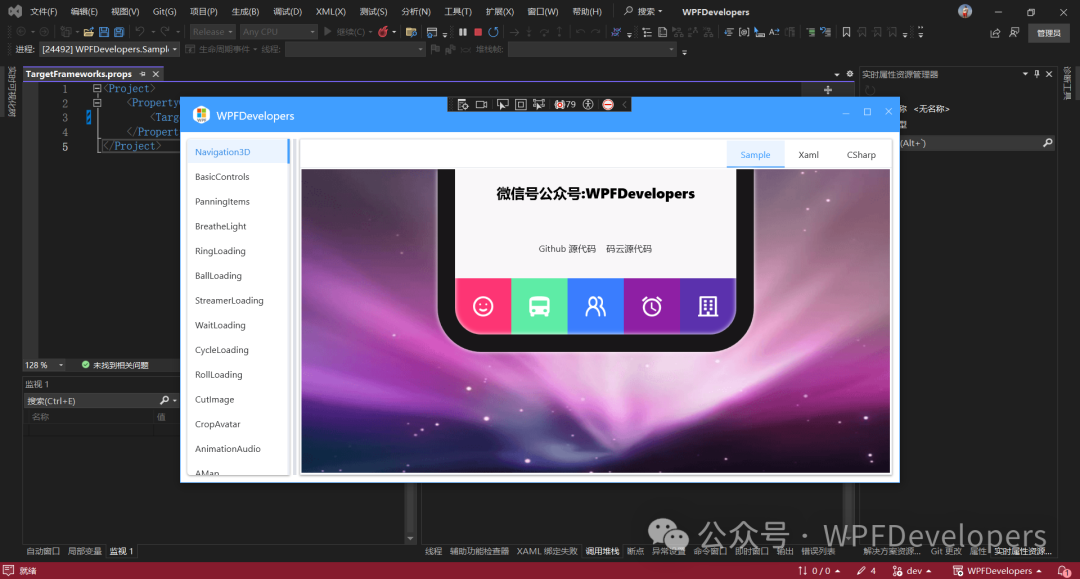
Task: Pause debugging via the pause icon
Action: point(462,31)
